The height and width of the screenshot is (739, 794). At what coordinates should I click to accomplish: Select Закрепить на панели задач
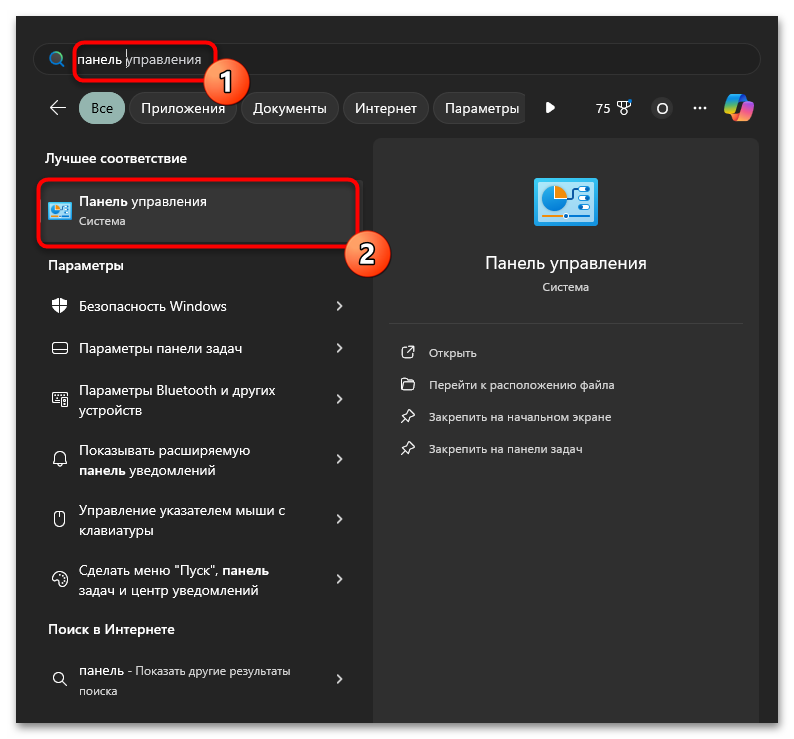[x=505, y=449]
